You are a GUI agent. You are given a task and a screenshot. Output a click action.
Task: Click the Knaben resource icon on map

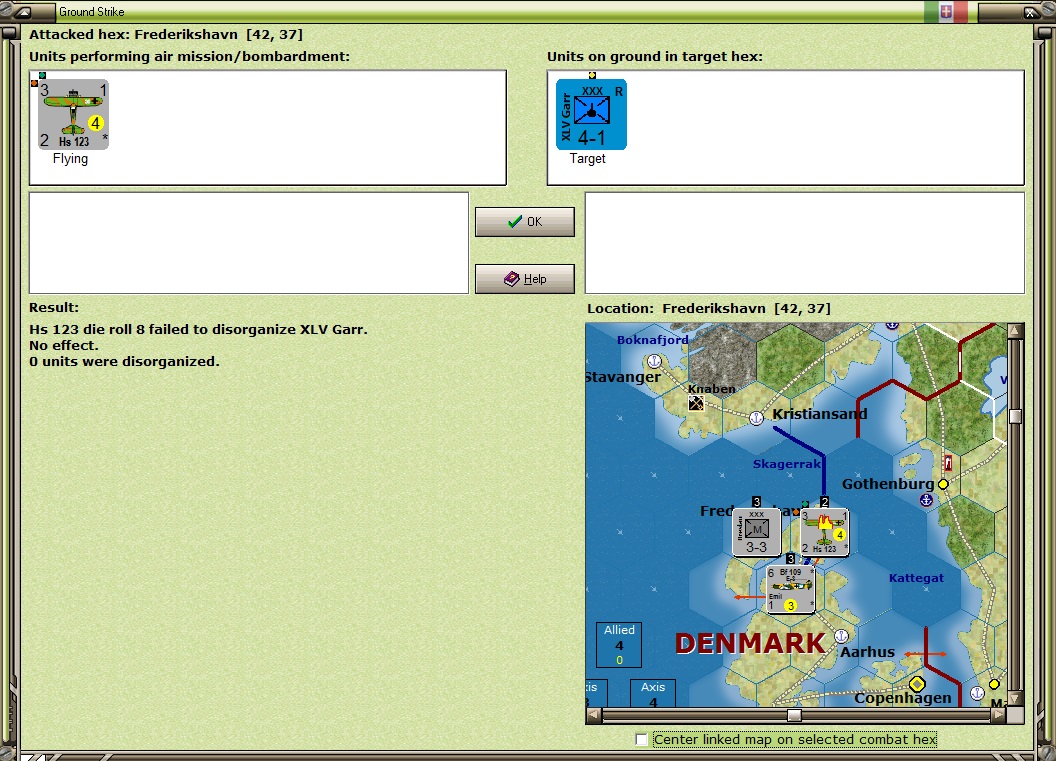pos(696,403)
